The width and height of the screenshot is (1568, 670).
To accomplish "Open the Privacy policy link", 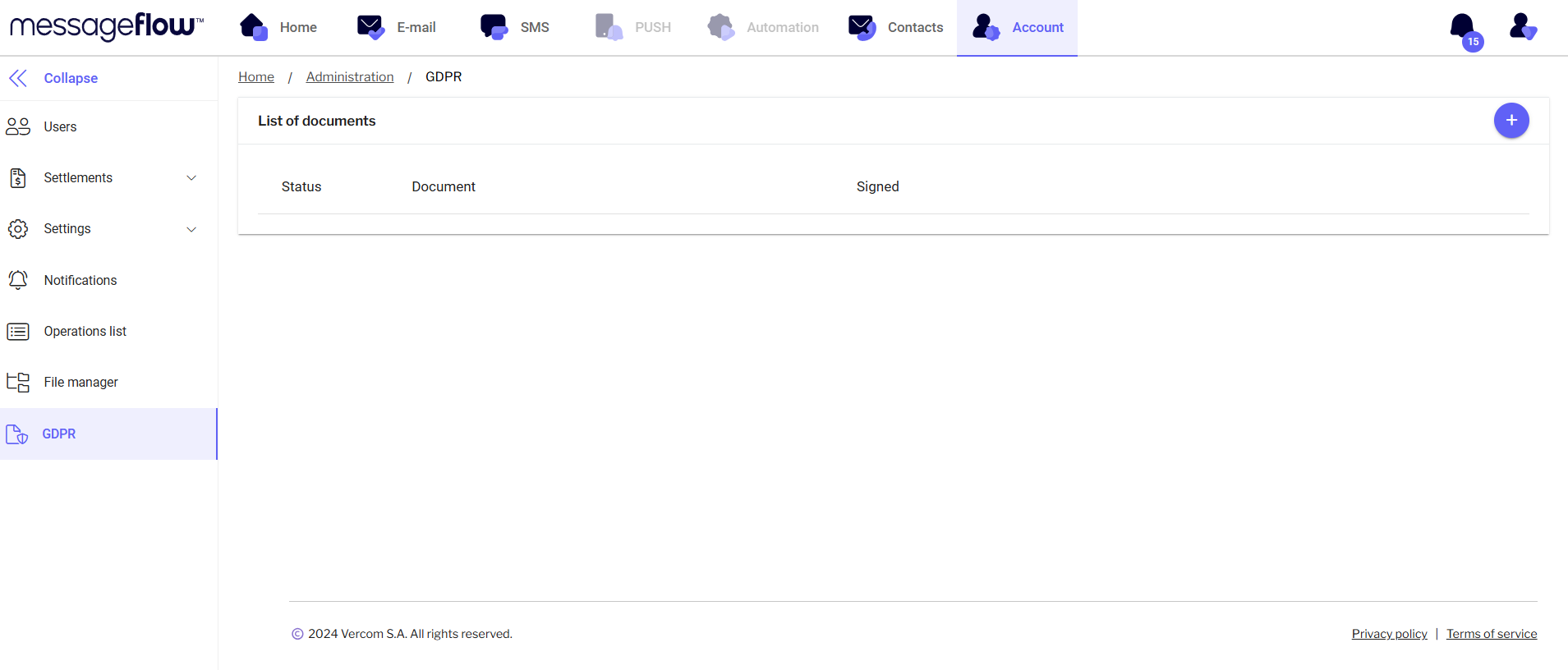I will 1389,634.
